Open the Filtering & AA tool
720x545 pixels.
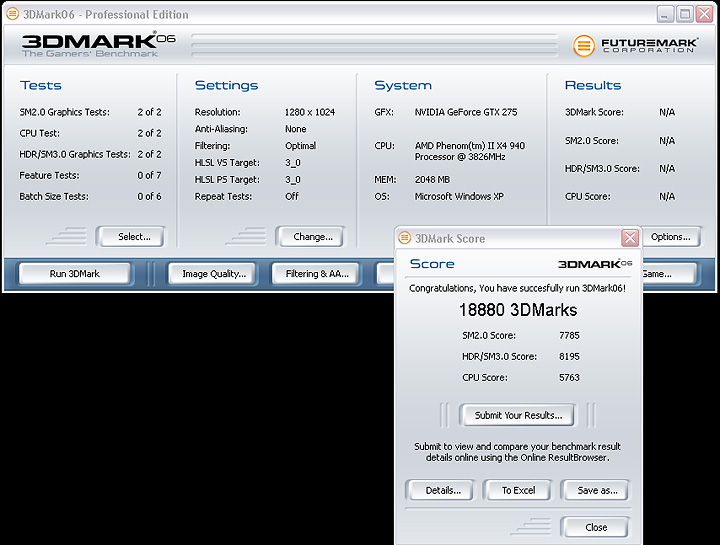317,274
